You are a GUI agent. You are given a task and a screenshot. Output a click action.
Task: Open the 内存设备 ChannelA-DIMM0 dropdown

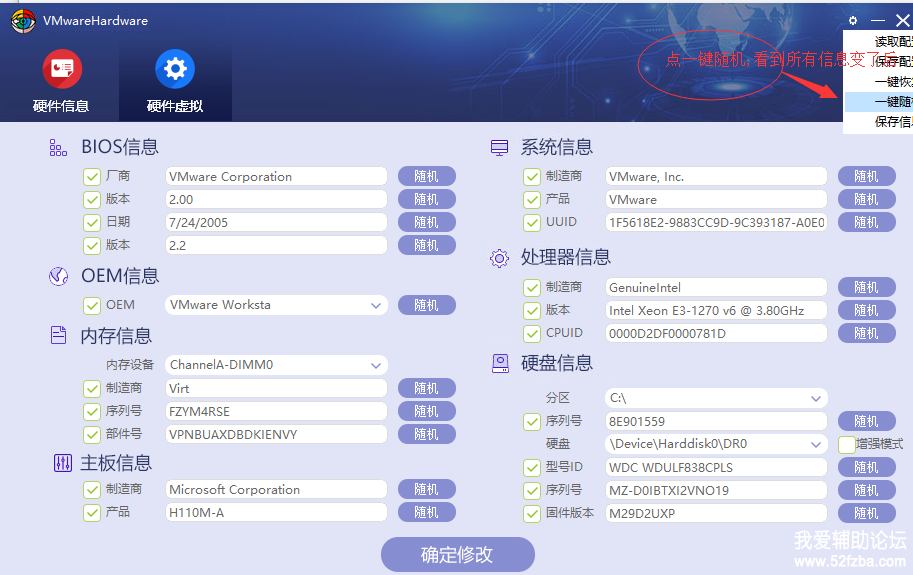(376, 366)
